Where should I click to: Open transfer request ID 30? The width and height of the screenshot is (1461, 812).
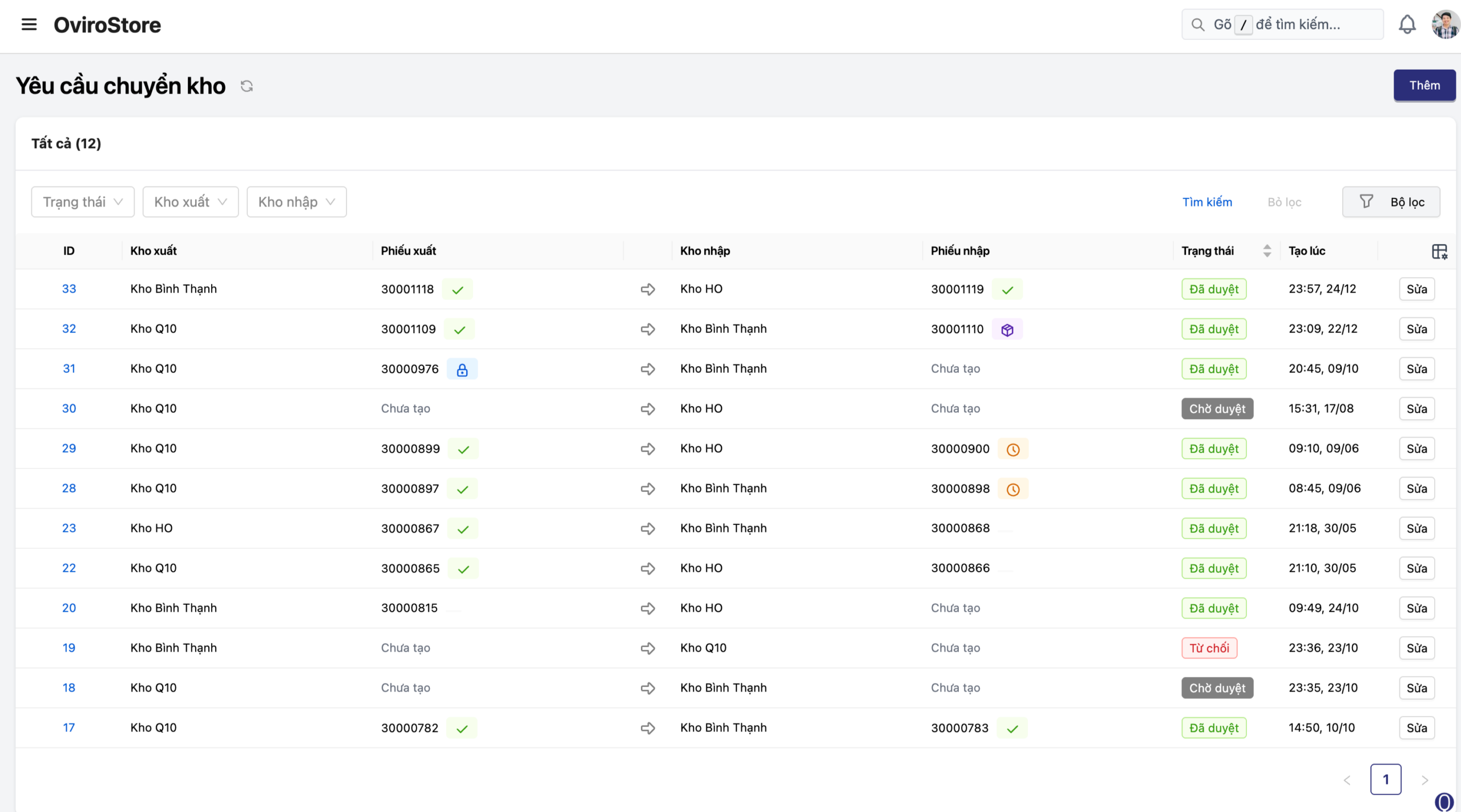click(68, 409)
